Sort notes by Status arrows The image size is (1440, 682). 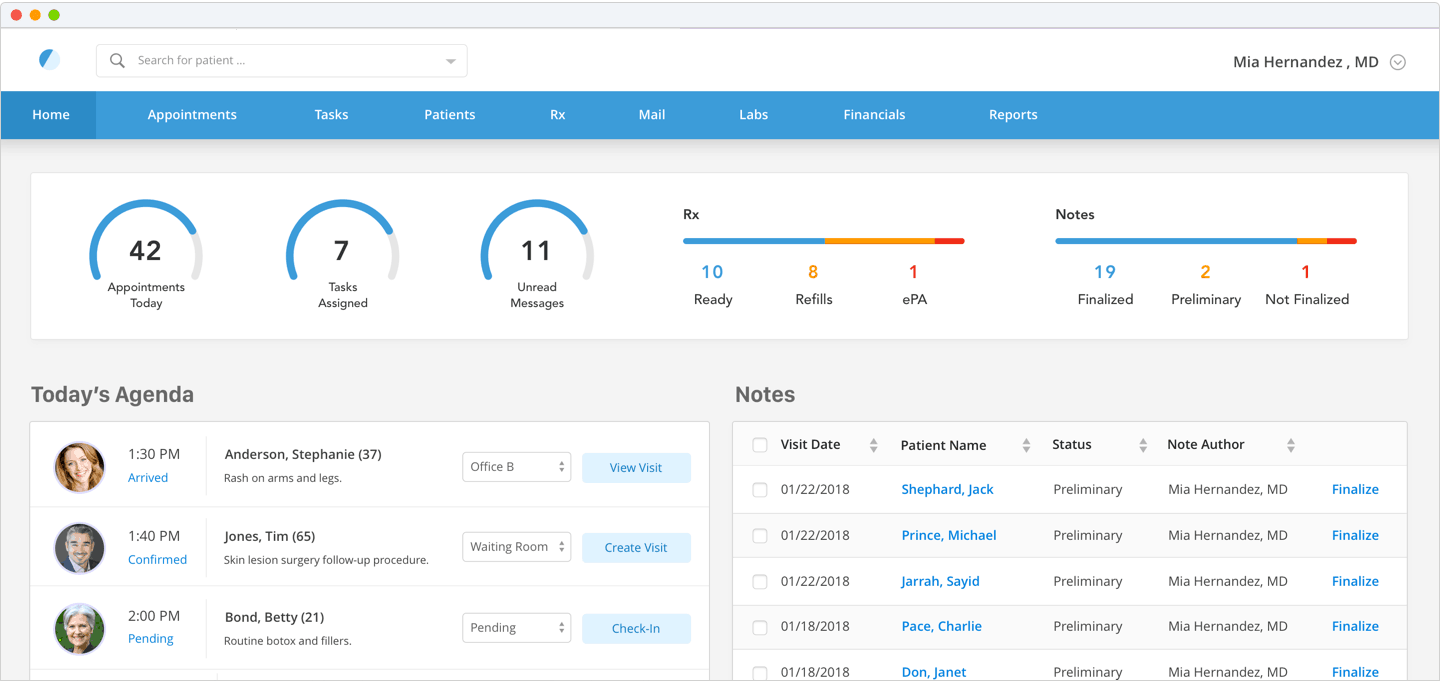(x=1143, y=446)
